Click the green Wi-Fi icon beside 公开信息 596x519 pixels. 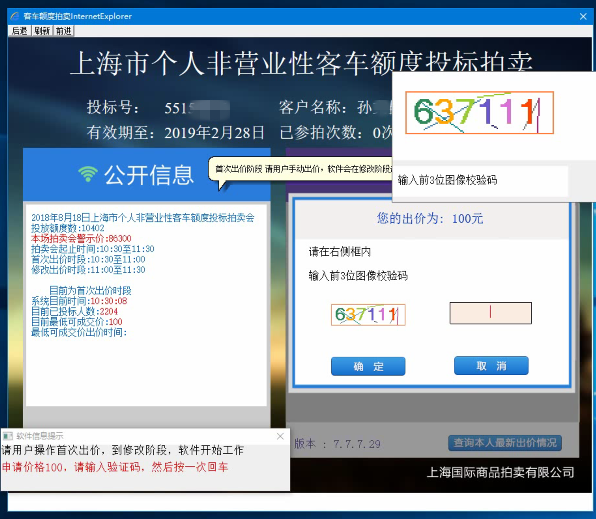88,175
